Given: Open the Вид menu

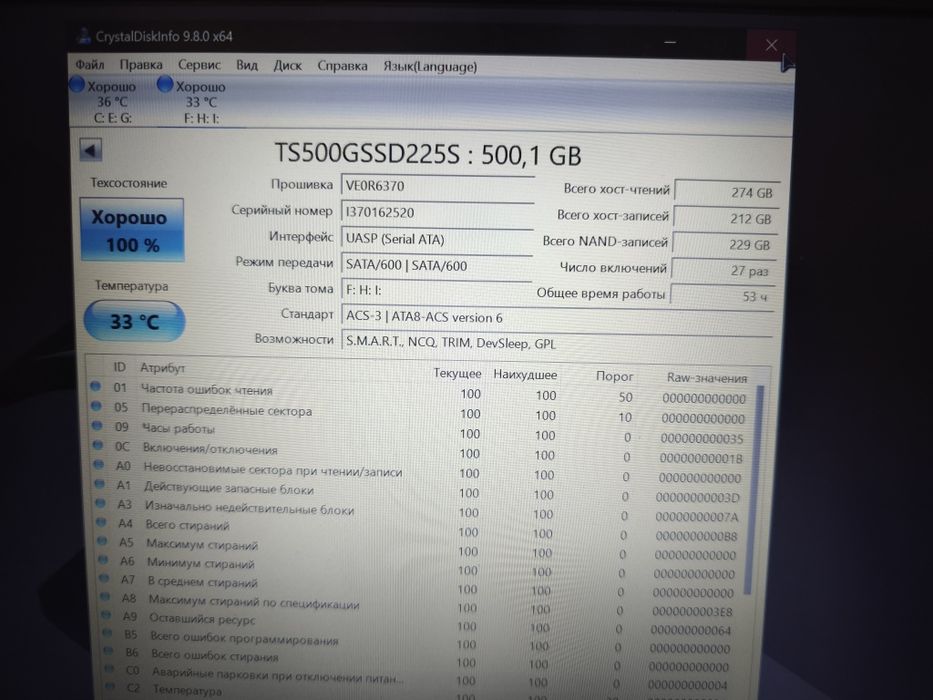Looking at the screenshot, I should pyautogui.click(x=247, y=65).
